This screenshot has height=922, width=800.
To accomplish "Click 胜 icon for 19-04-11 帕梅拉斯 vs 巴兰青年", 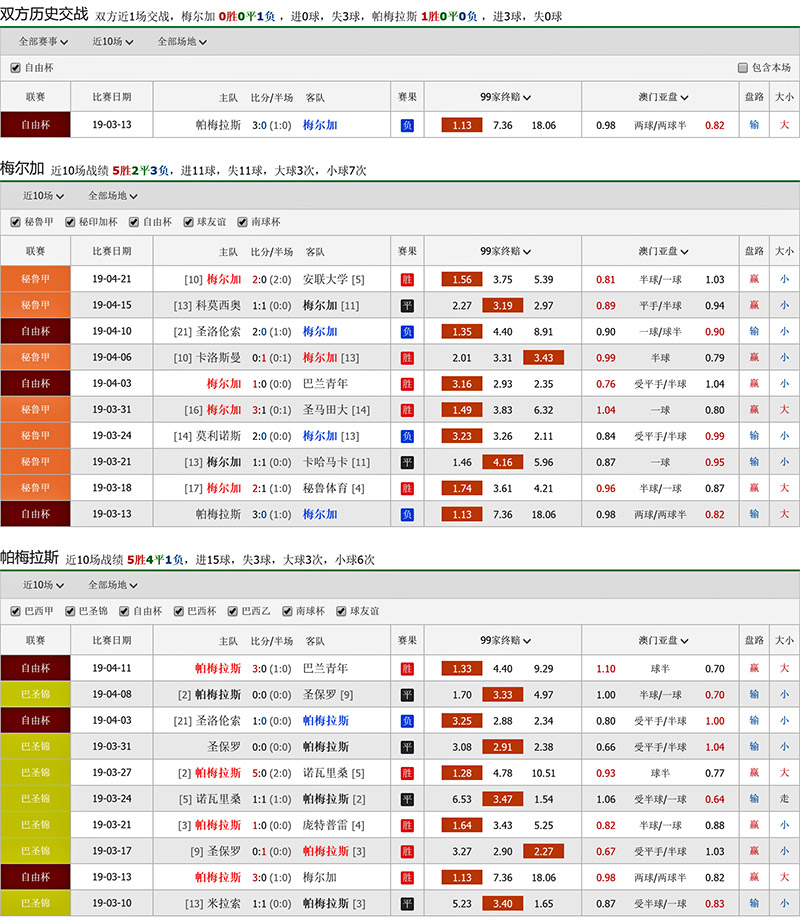I will tap(407, 669).
